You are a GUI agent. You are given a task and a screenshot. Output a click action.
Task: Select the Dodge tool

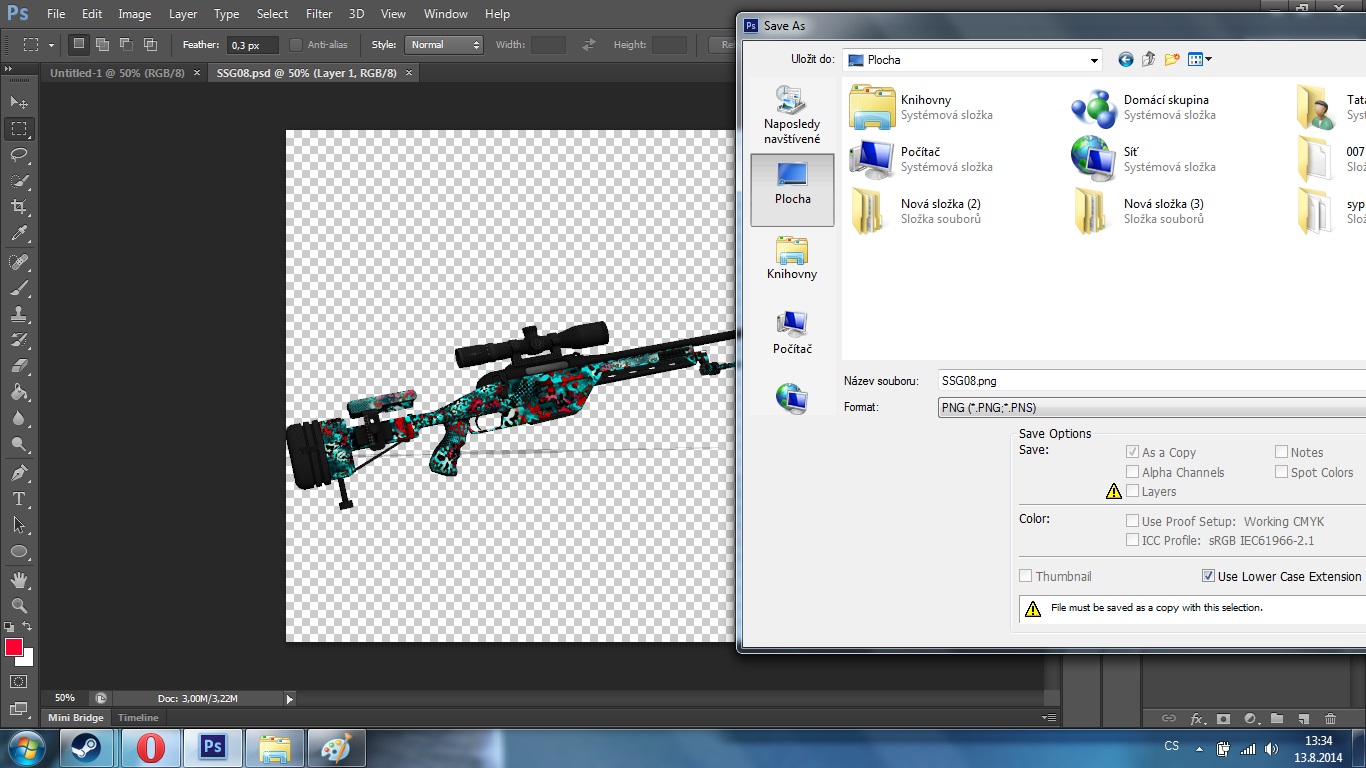(x=19, y=444)
